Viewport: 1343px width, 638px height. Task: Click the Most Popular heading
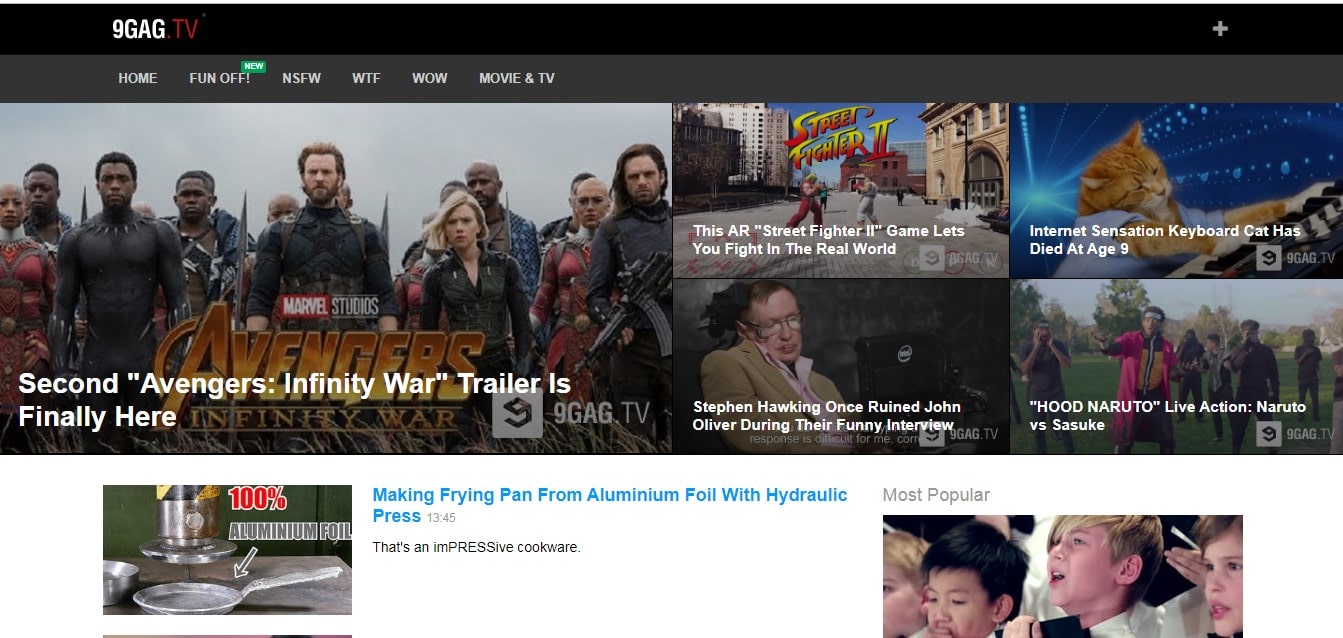936,495
